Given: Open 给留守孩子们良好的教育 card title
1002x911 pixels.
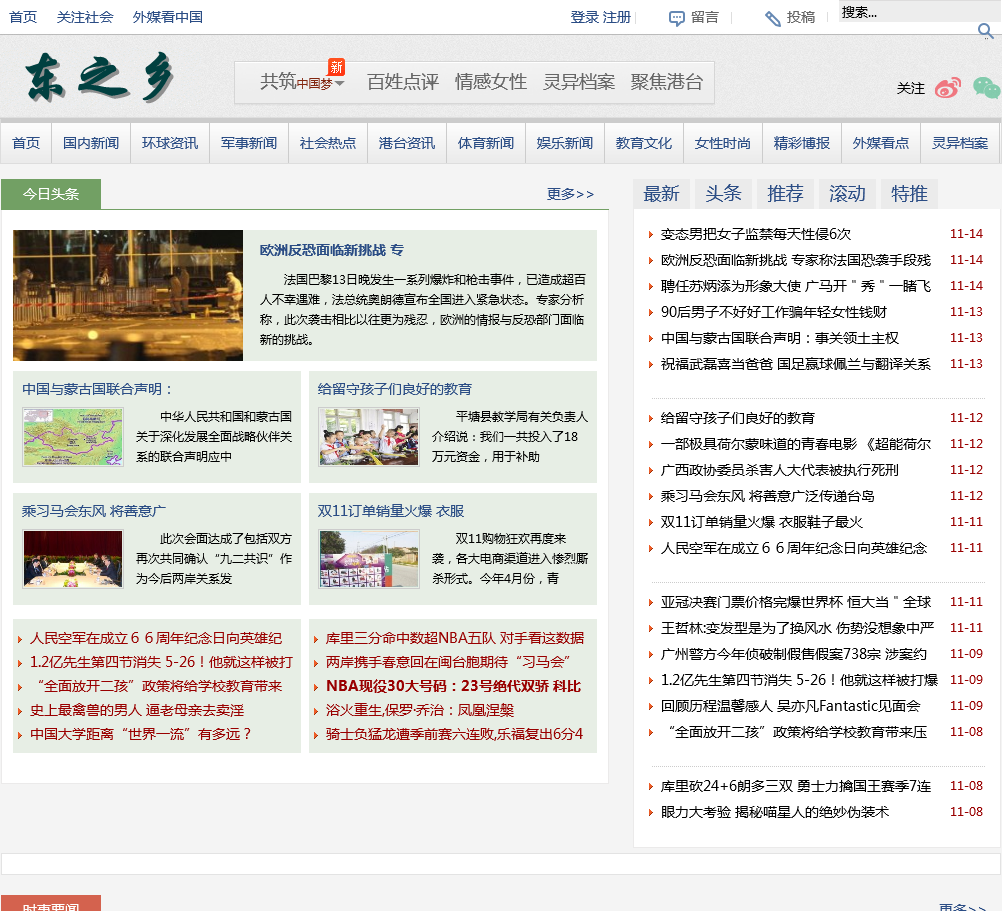Looking at the screenshot, I should [395, 389].
